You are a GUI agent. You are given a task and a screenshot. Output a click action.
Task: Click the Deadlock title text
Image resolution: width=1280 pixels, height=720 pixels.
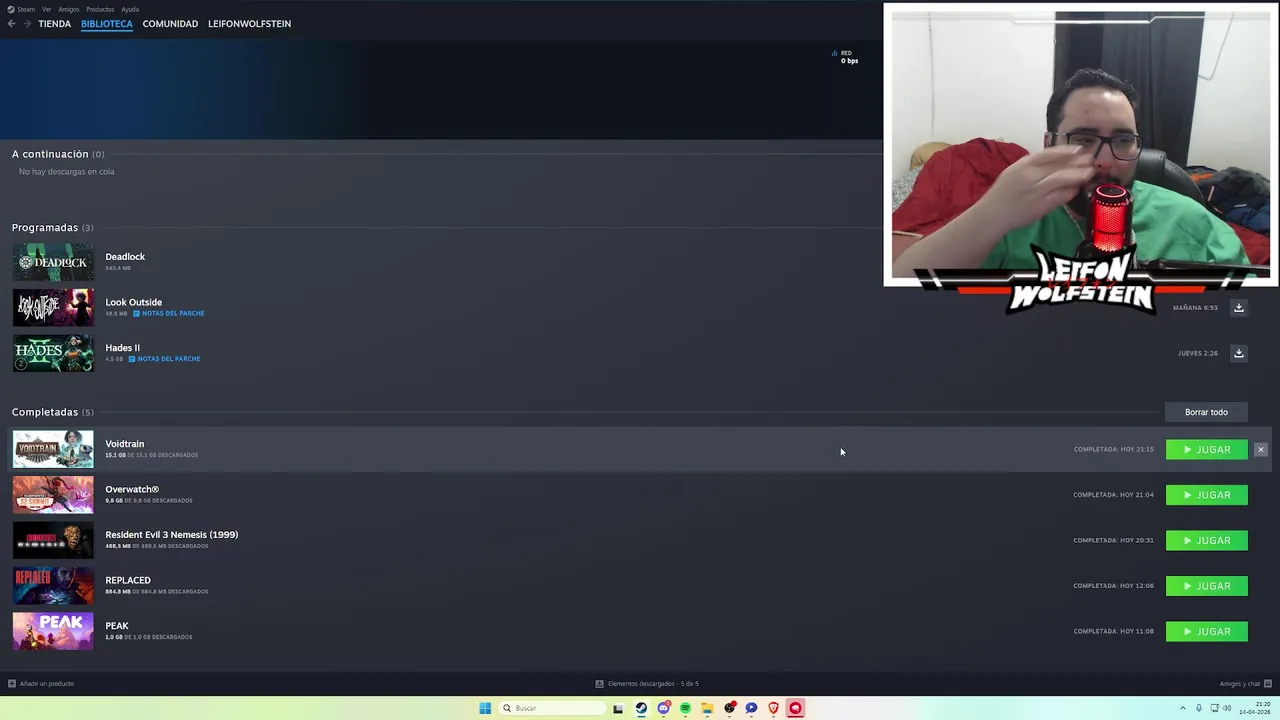coord(125,257)
